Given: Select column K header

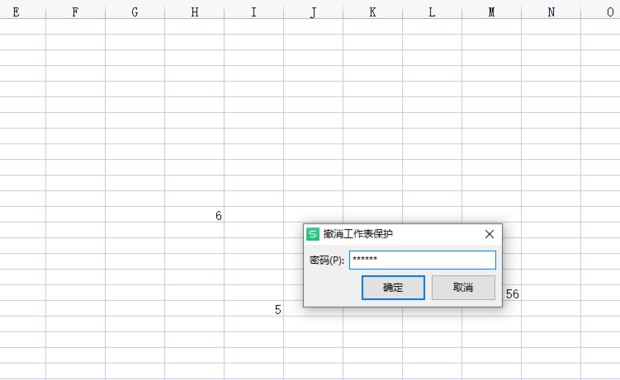Looking at the screenshot, I should tap(373, 12).
